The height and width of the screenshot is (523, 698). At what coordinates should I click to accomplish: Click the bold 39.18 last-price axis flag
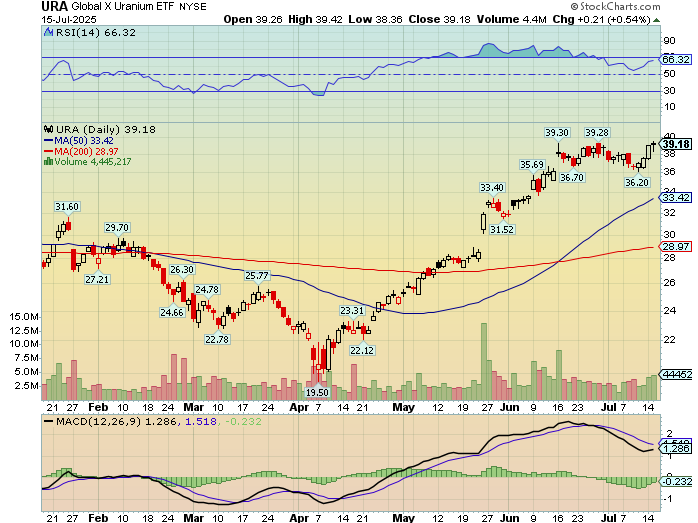click(676, 144)
